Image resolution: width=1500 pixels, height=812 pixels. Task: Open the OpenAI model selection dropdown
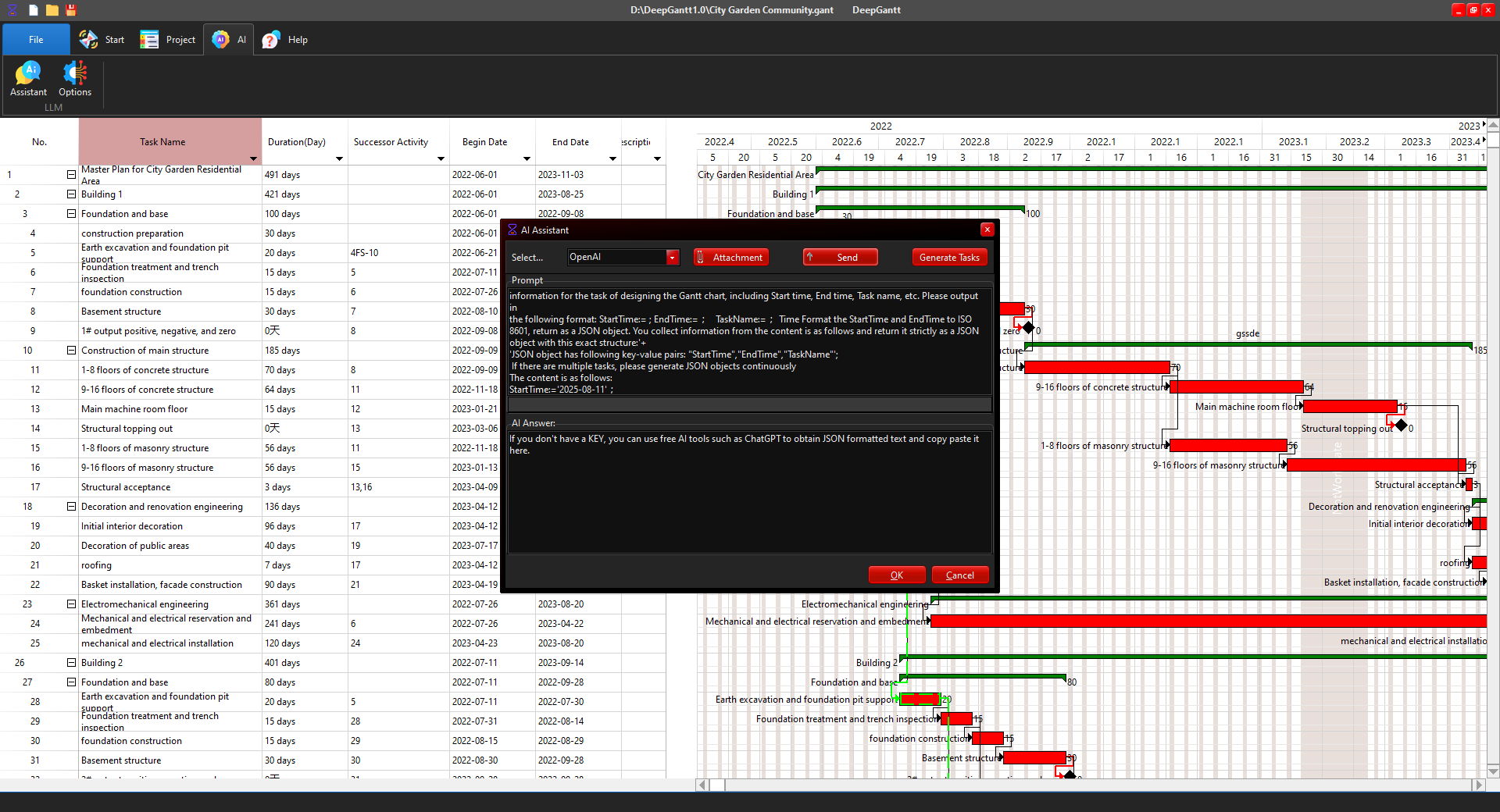672,258
